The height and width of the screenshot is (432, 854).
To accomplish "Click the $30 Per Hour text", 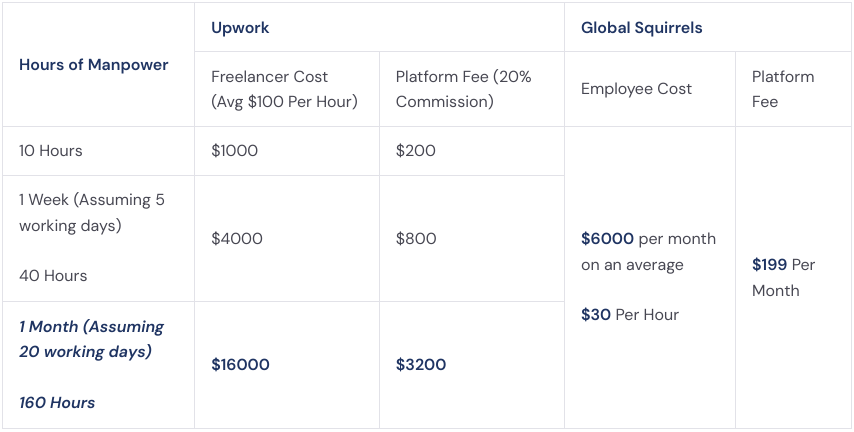I will pyautogui.click(x=630, y=315).
